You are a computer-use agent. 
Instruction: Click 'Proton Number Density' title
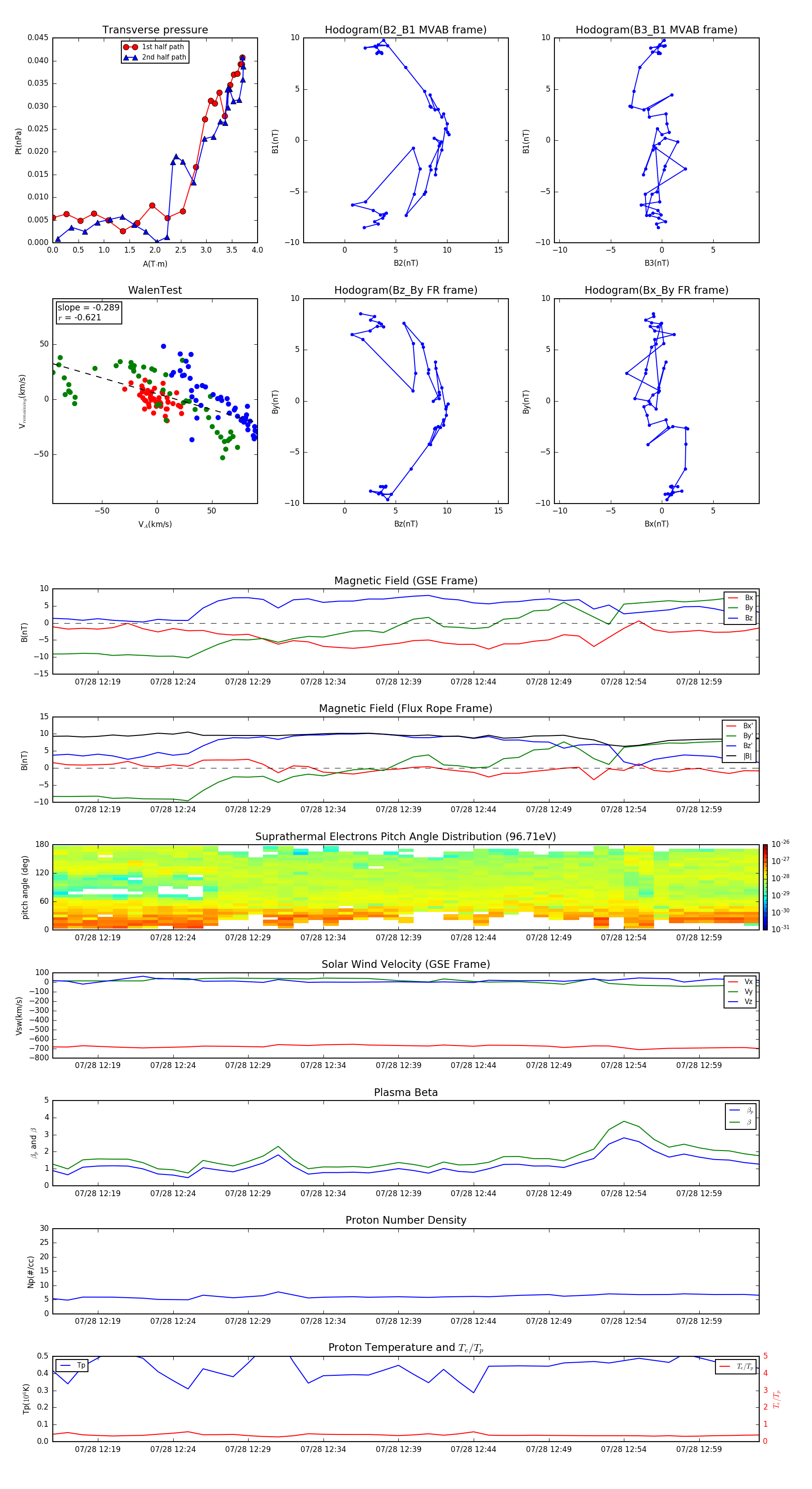[406, 1220]
